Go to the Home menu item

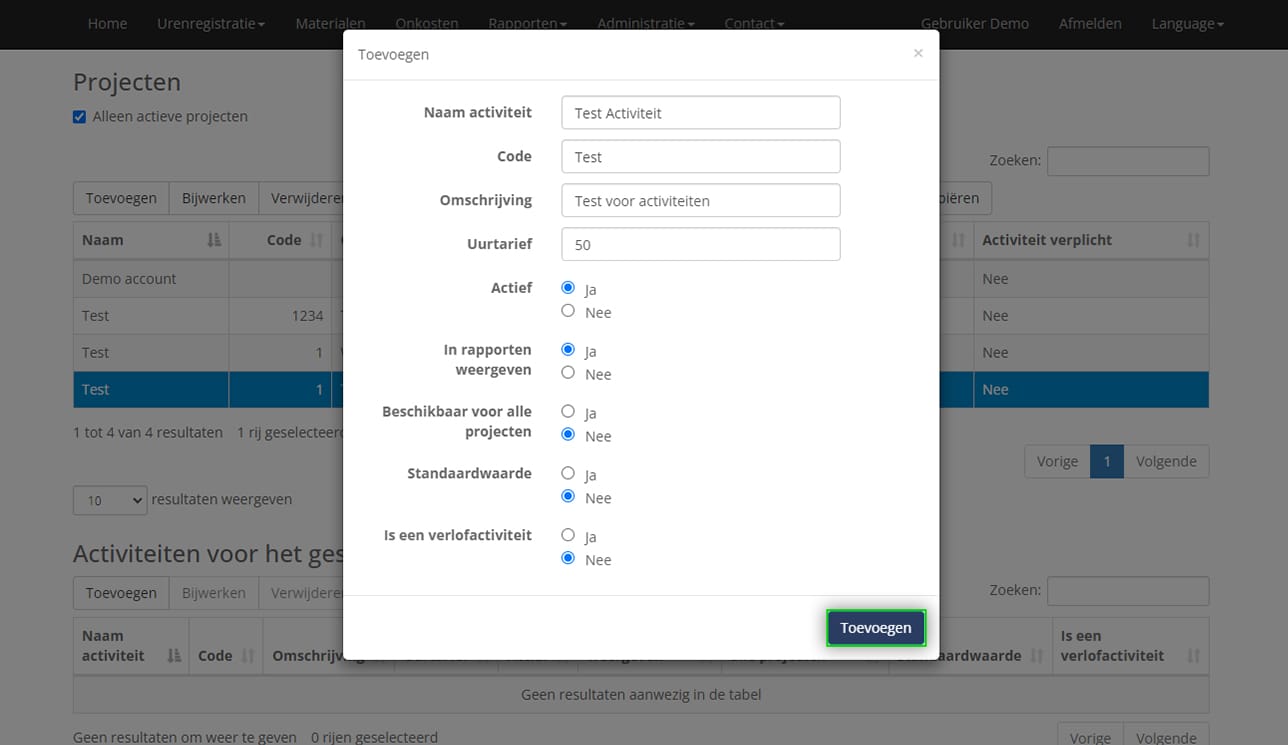coord(107,24)
